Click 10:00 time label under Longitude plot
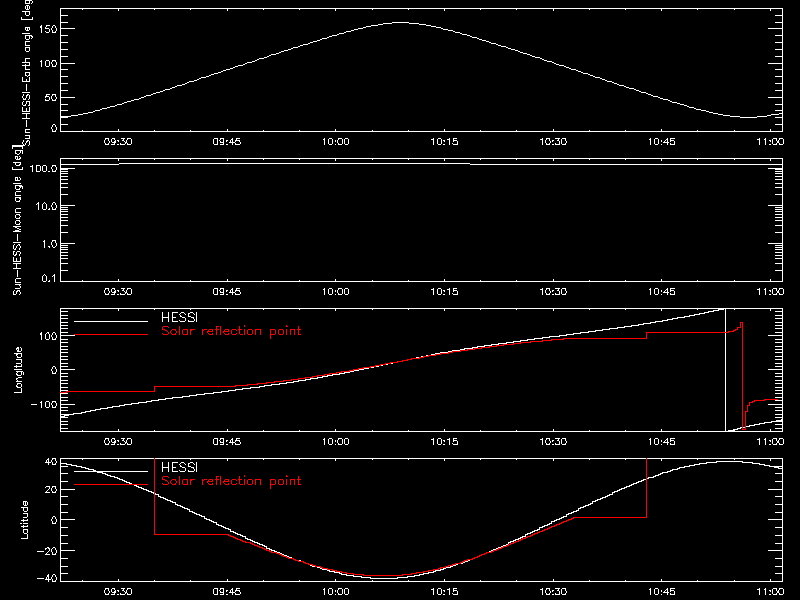Screen dimensions: 800x600 (x=336, y=441)
